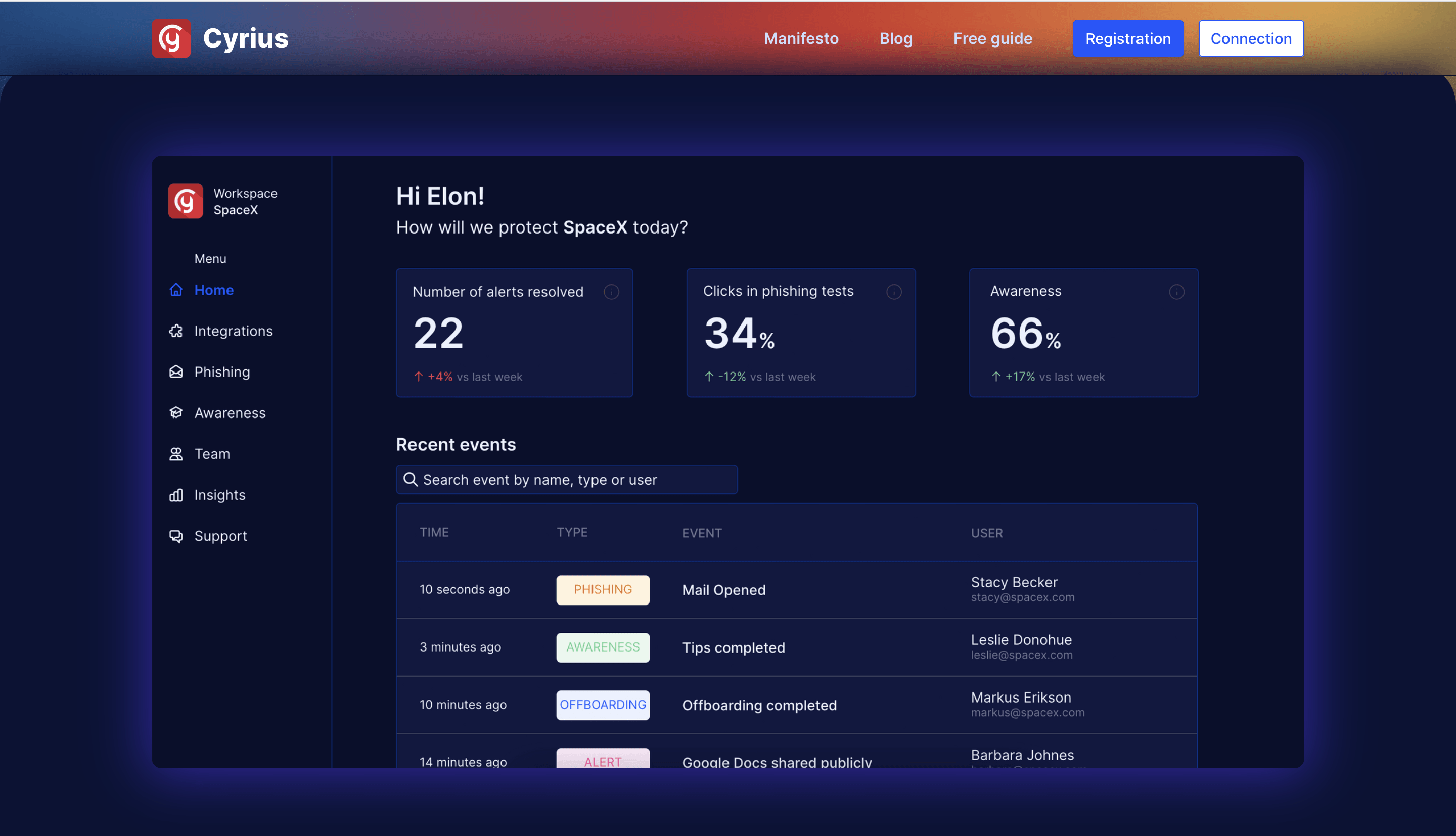Image resolution: width=1456 pixels, height=836 pixels.
Task: Click the Awareness graduation cap icon
Action: [176, 413]
